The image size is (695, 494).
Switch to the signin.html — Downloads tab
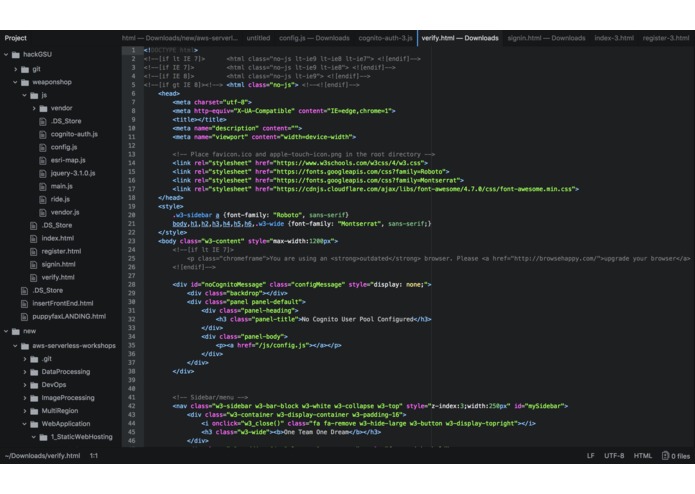[x=546, y=38]
